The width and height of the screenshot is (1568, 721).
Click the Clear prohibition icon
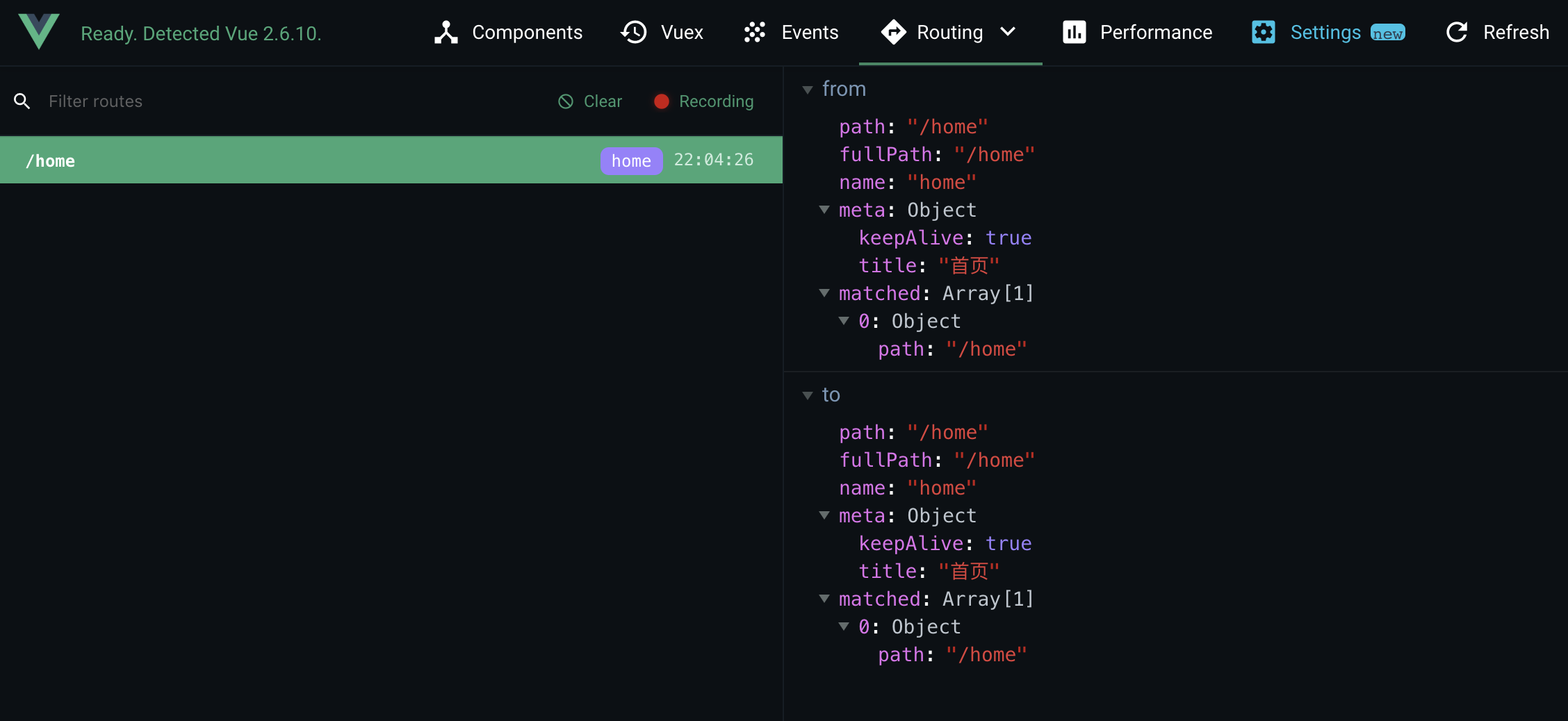tap(566, 101)
